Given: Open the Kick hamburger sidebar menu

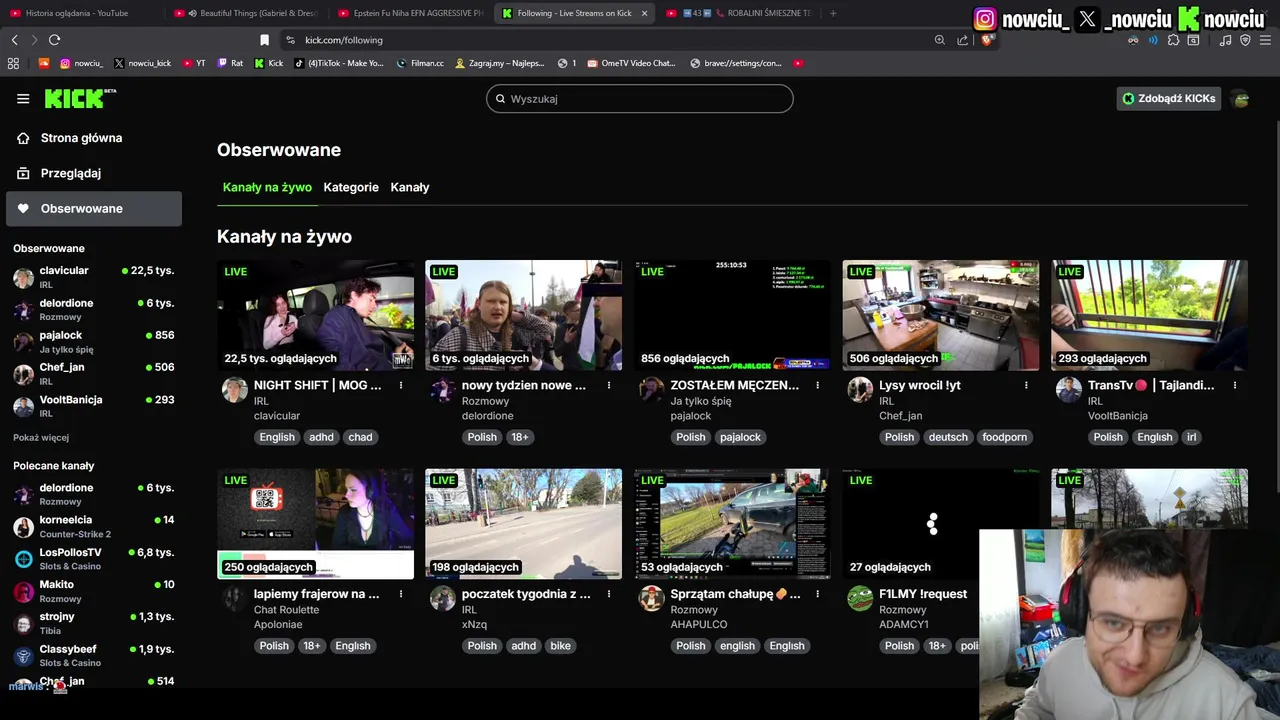Looking at the screenshot, I should click(x=23, y=99).
